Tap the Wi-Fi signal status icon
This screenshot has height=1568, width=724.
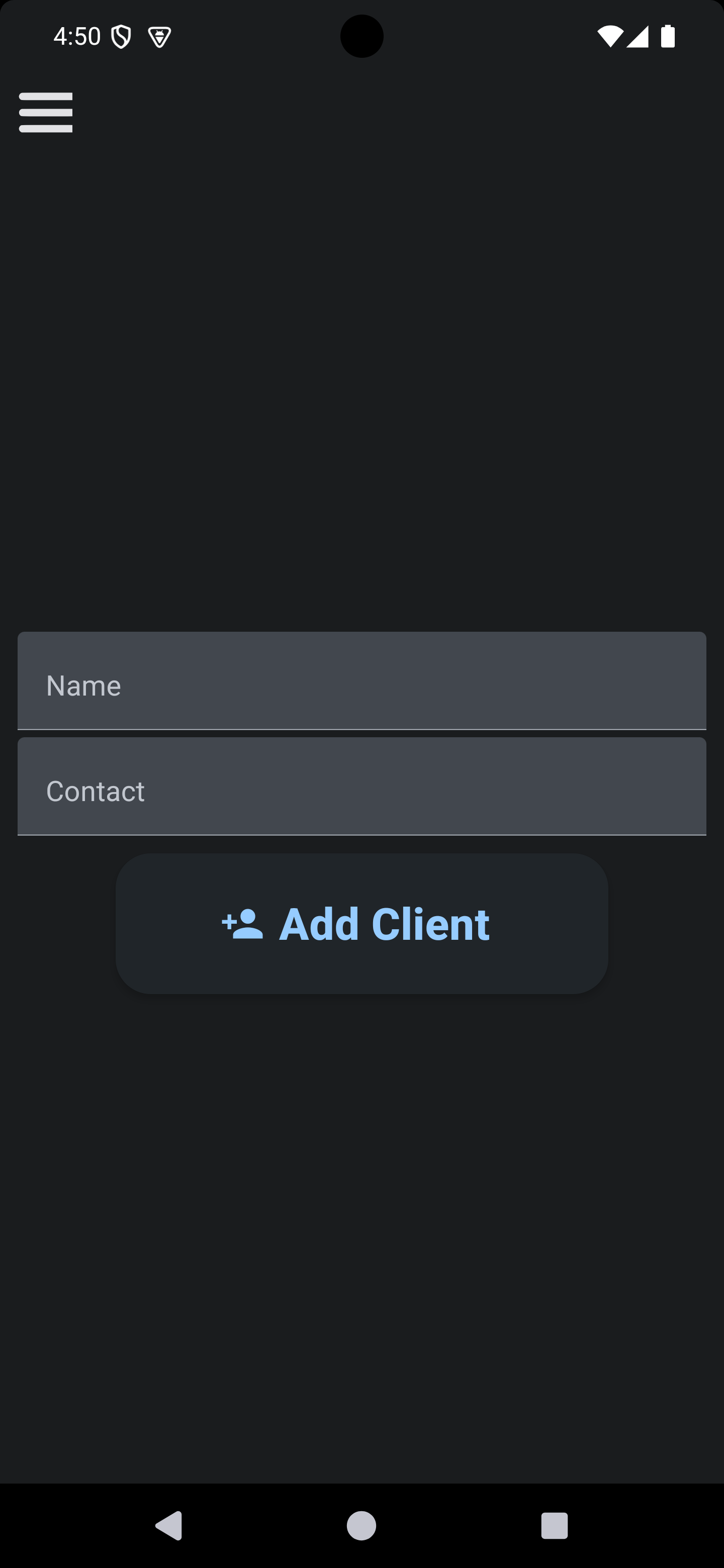coord(609,37)
